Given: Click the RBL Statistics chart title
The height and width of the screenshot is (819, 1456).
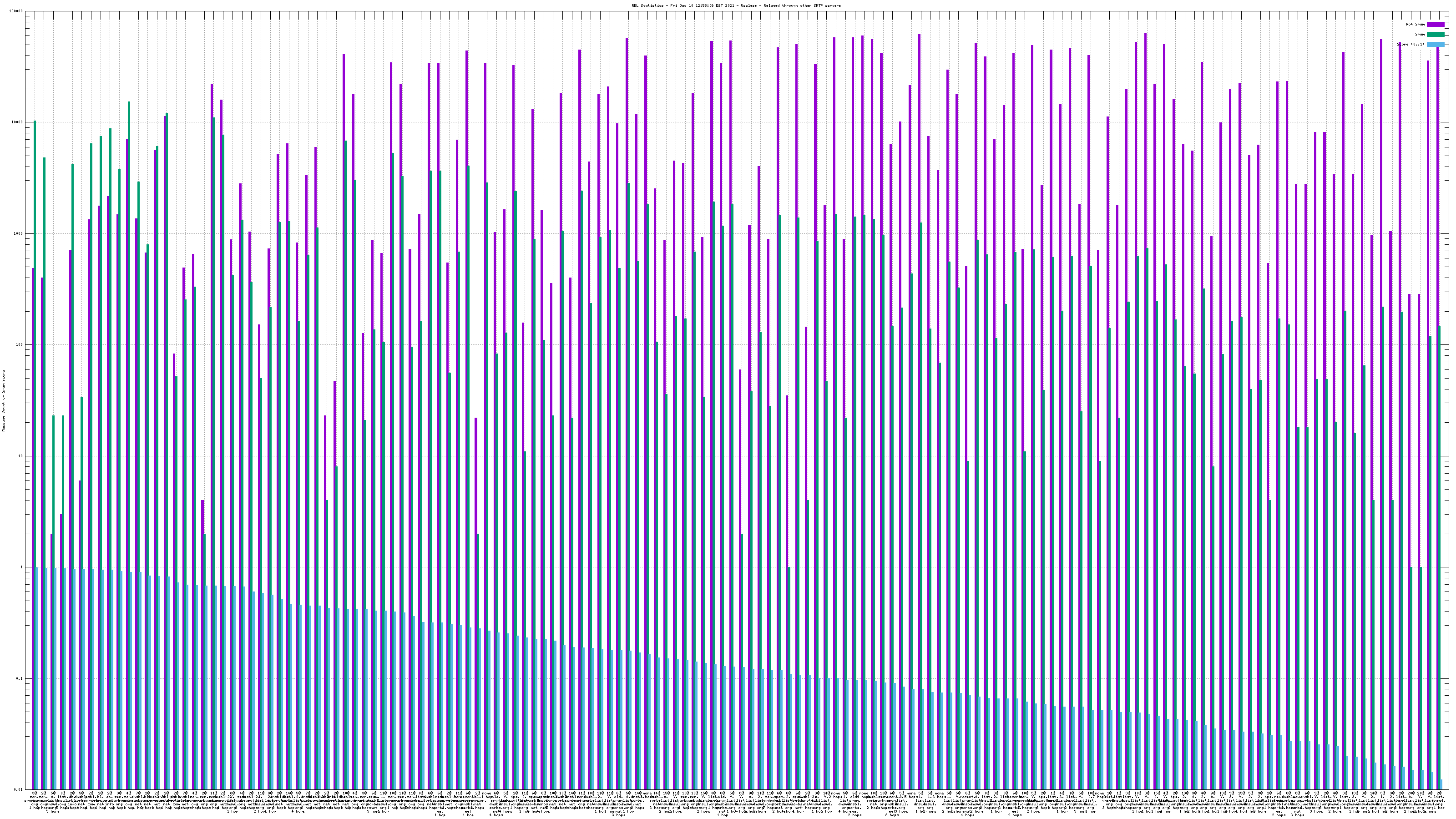Looking at the screenshot, I should [736, 5].
